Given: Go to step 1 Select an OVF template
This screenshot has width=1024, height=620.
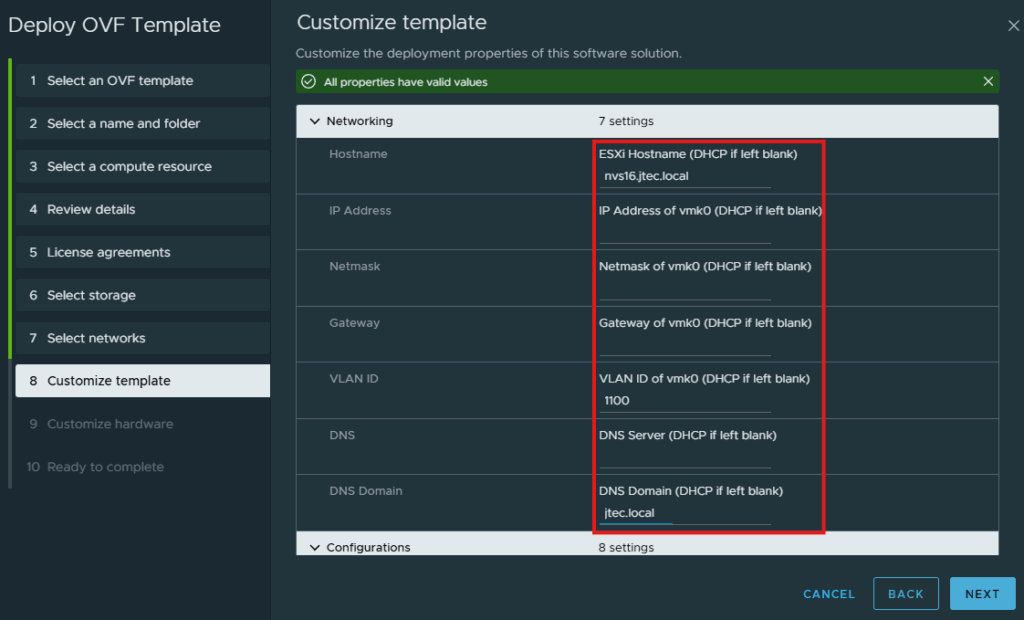Looking at the screenshot, I should 142,80.
